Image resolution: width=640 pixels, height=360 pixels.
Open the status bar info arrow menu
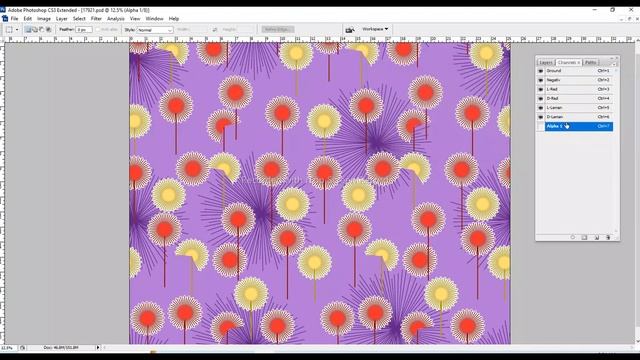(x=98, y=348)
